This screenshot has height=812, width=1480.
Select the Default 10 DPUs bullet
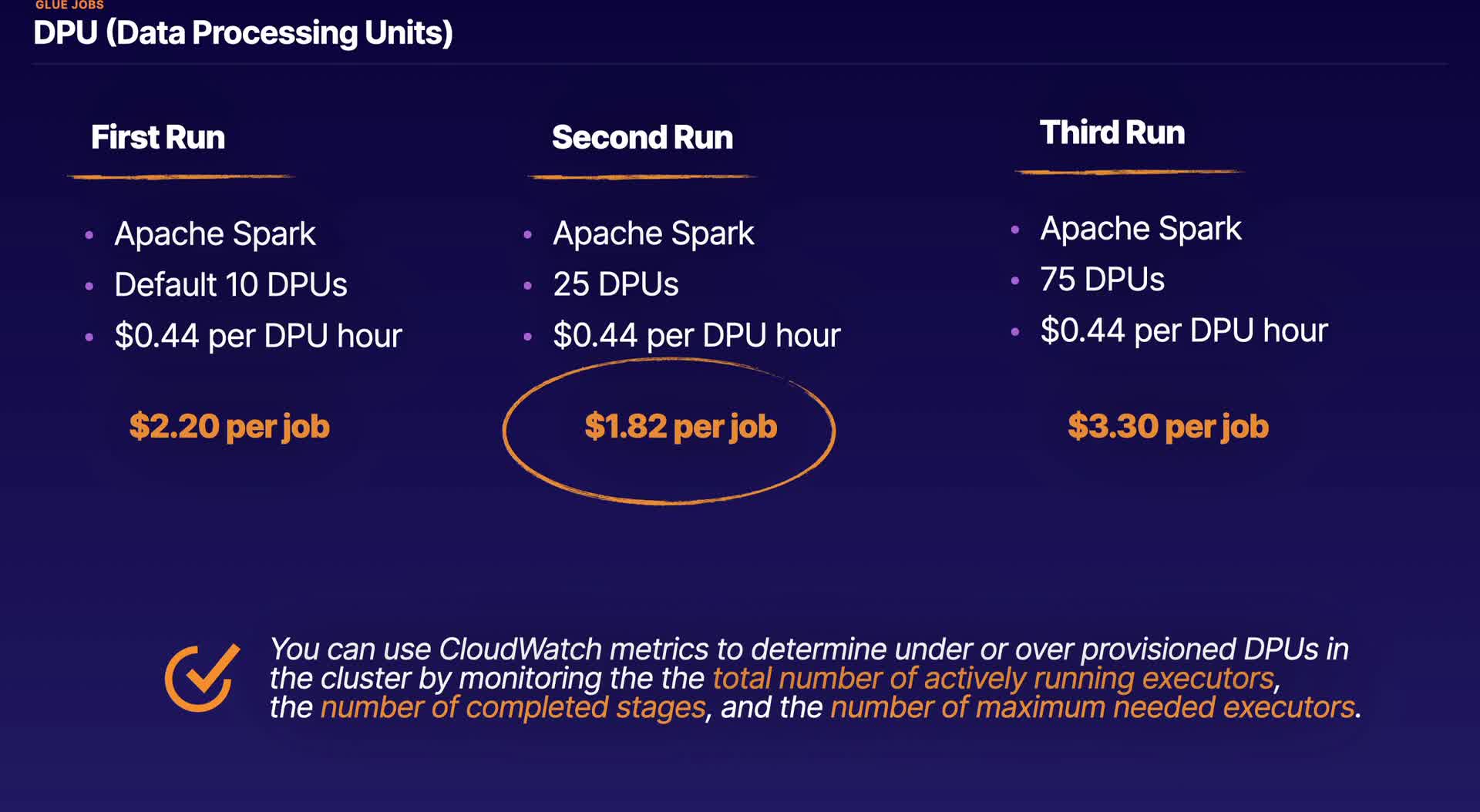tap(230, 284)
